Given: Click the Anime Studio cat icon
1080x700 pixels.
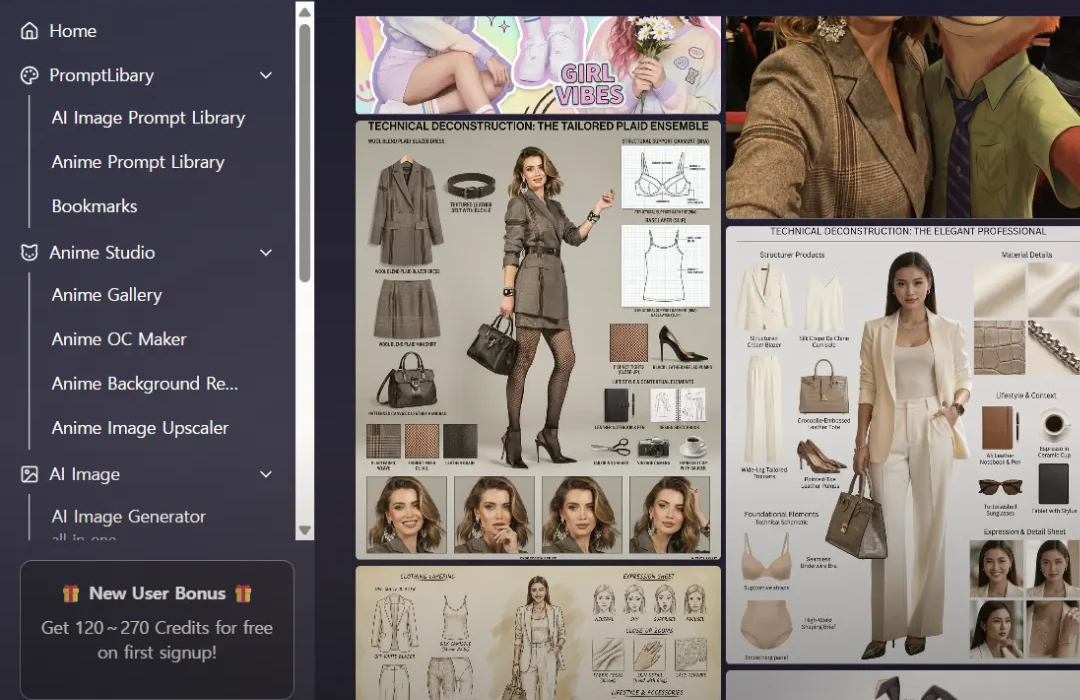Looking at the screenshot, I should click(30, 252).
